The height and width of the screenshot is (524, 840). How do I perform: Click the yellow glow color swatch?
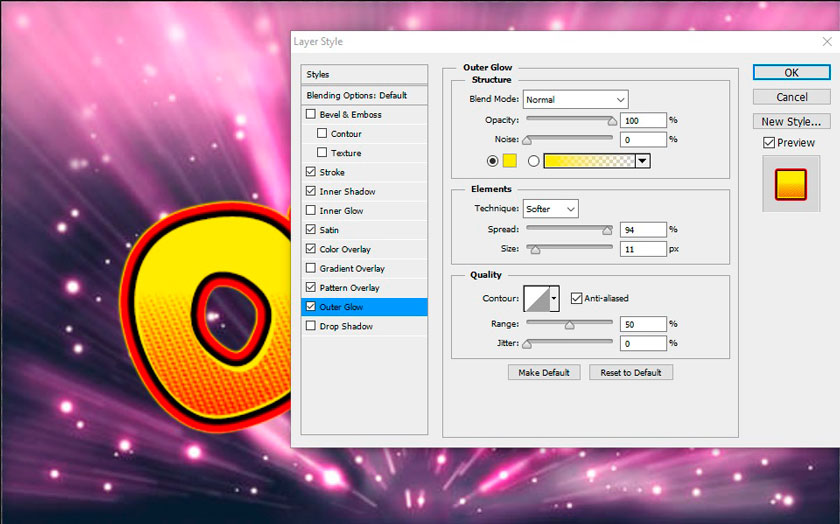coord(509,161)
